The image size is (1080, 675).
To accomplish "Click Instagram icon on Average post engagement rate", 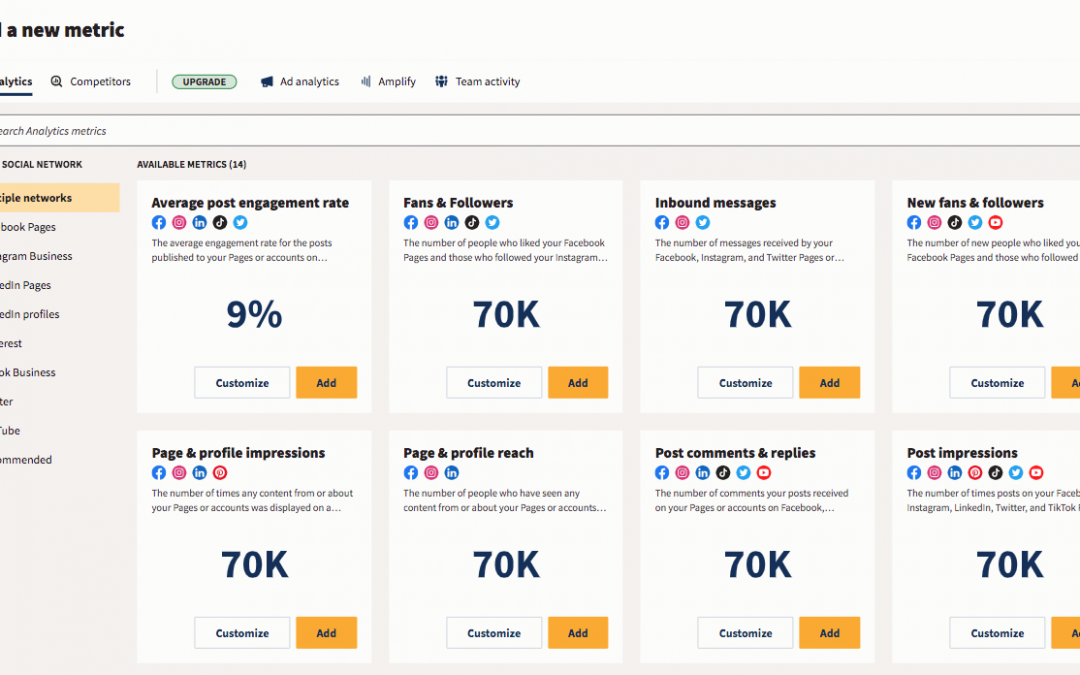I will tap(179, 222).
